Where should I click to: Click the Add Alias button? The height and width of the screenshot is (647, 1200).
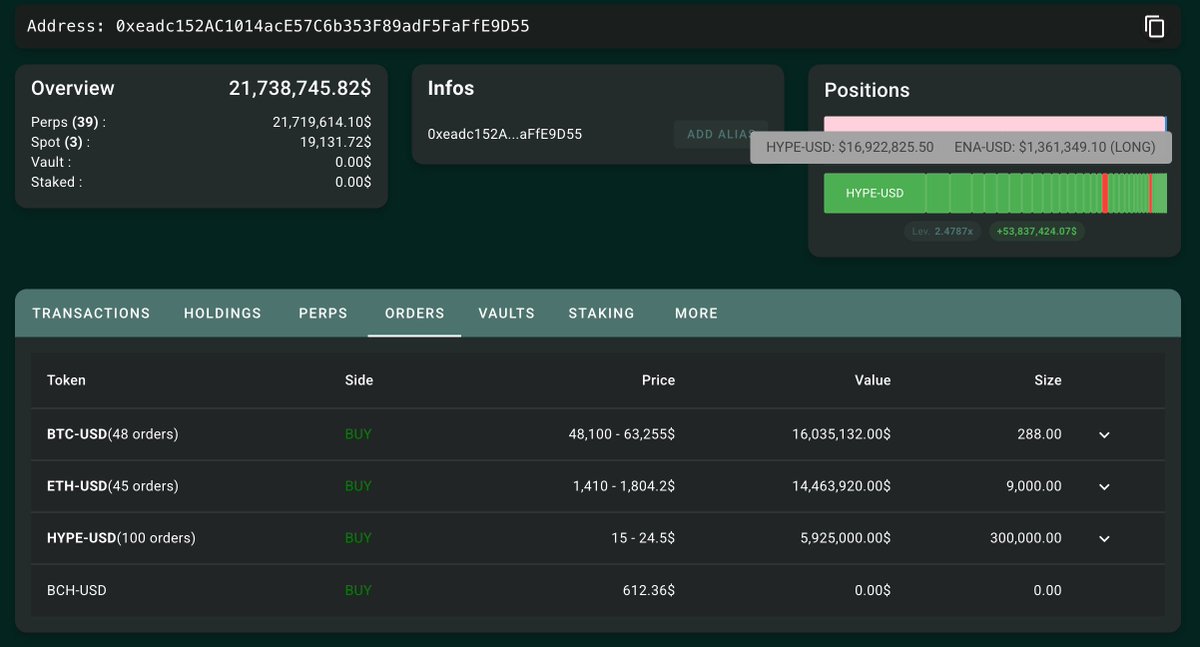point(712,134)
